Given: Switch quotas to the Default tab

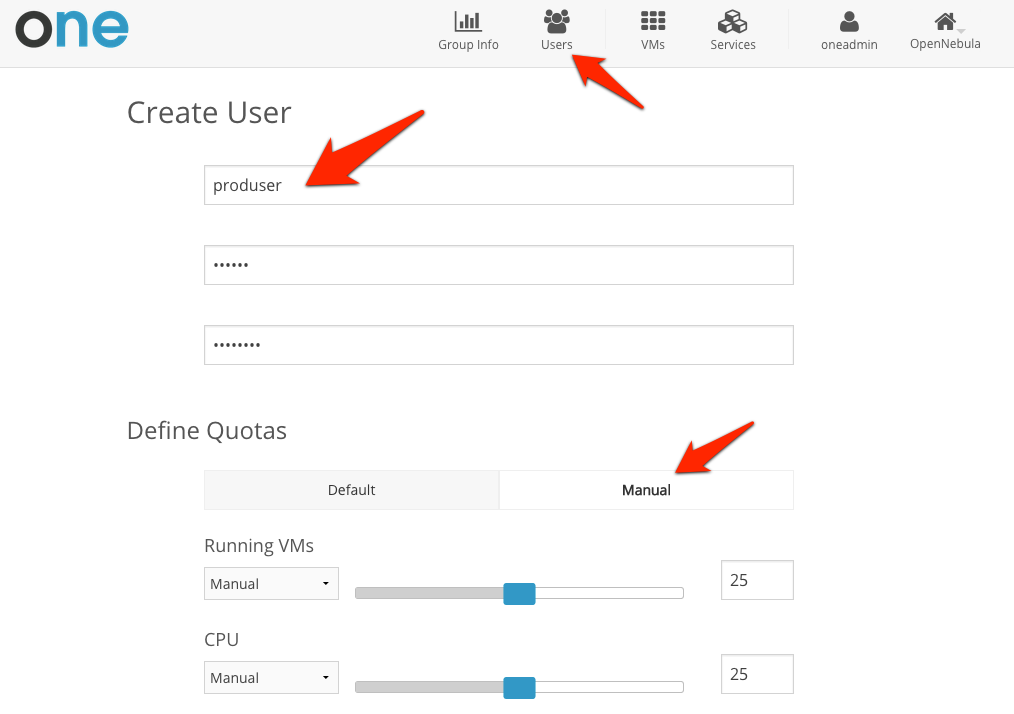Looking at the screenshot, I should (352, 490).
